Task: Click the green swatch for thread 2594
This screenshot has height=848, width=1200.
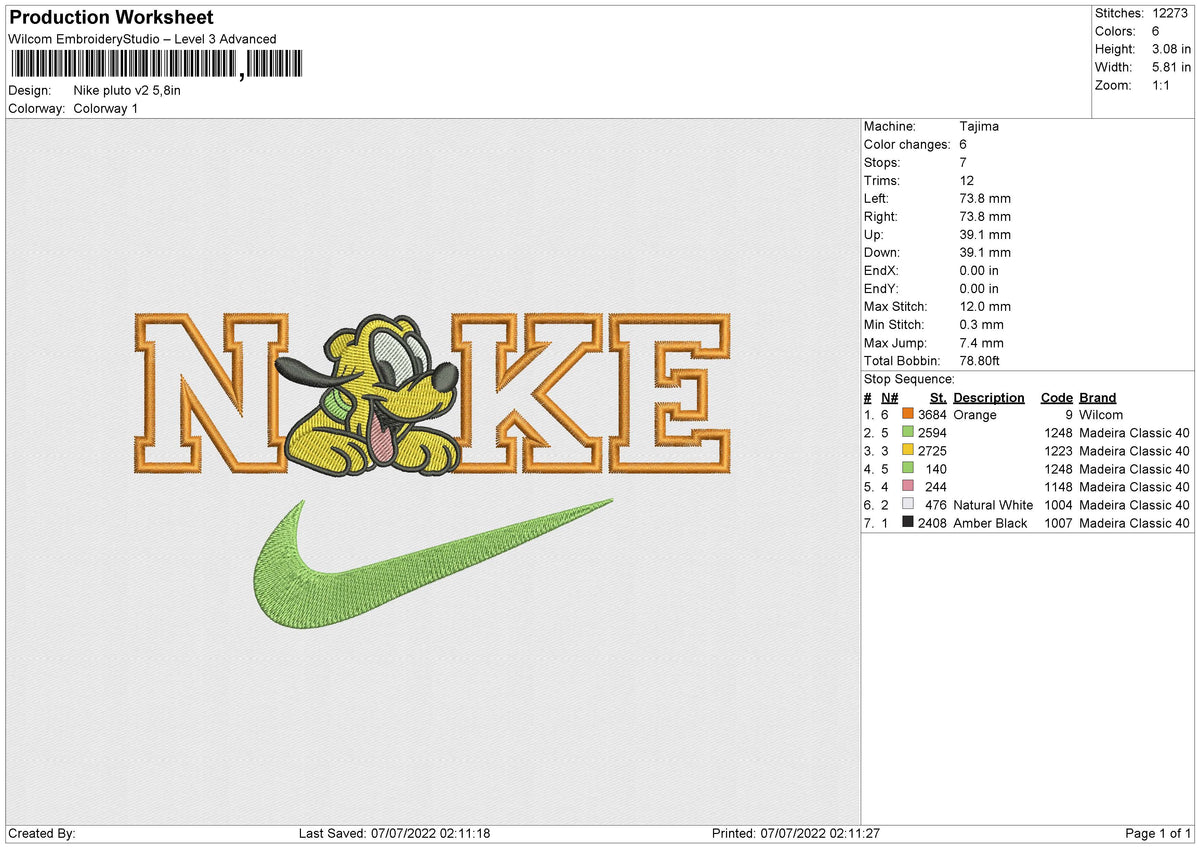Action: point(908,433)
